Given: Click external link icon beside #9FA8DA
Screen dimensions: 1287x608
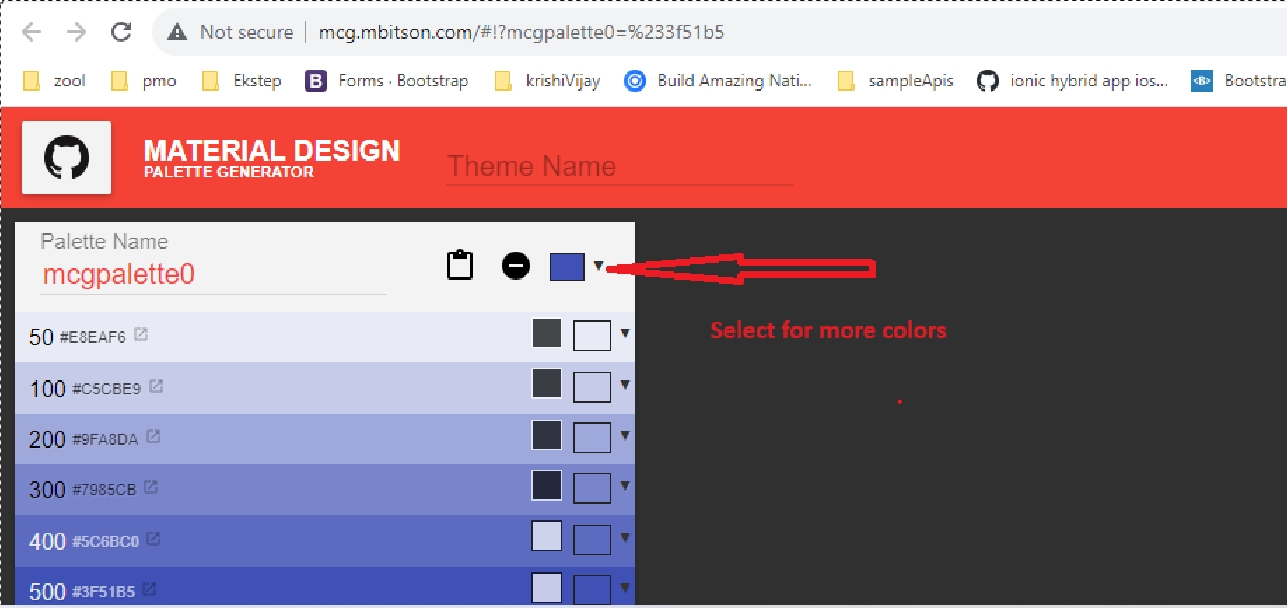Looking at the screenshot, I should point(153,437).
